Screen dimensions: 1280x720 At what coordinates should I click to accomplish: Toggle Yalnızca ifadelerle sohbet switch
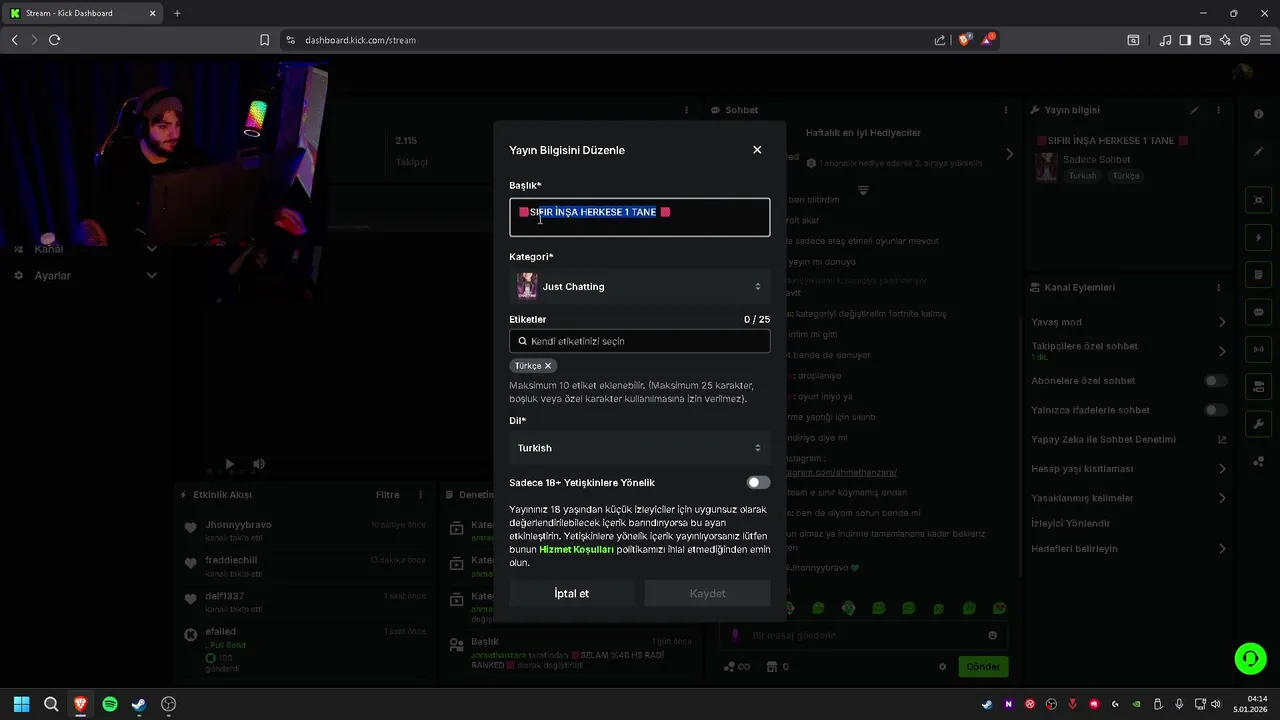click(x=1216, y=410)
